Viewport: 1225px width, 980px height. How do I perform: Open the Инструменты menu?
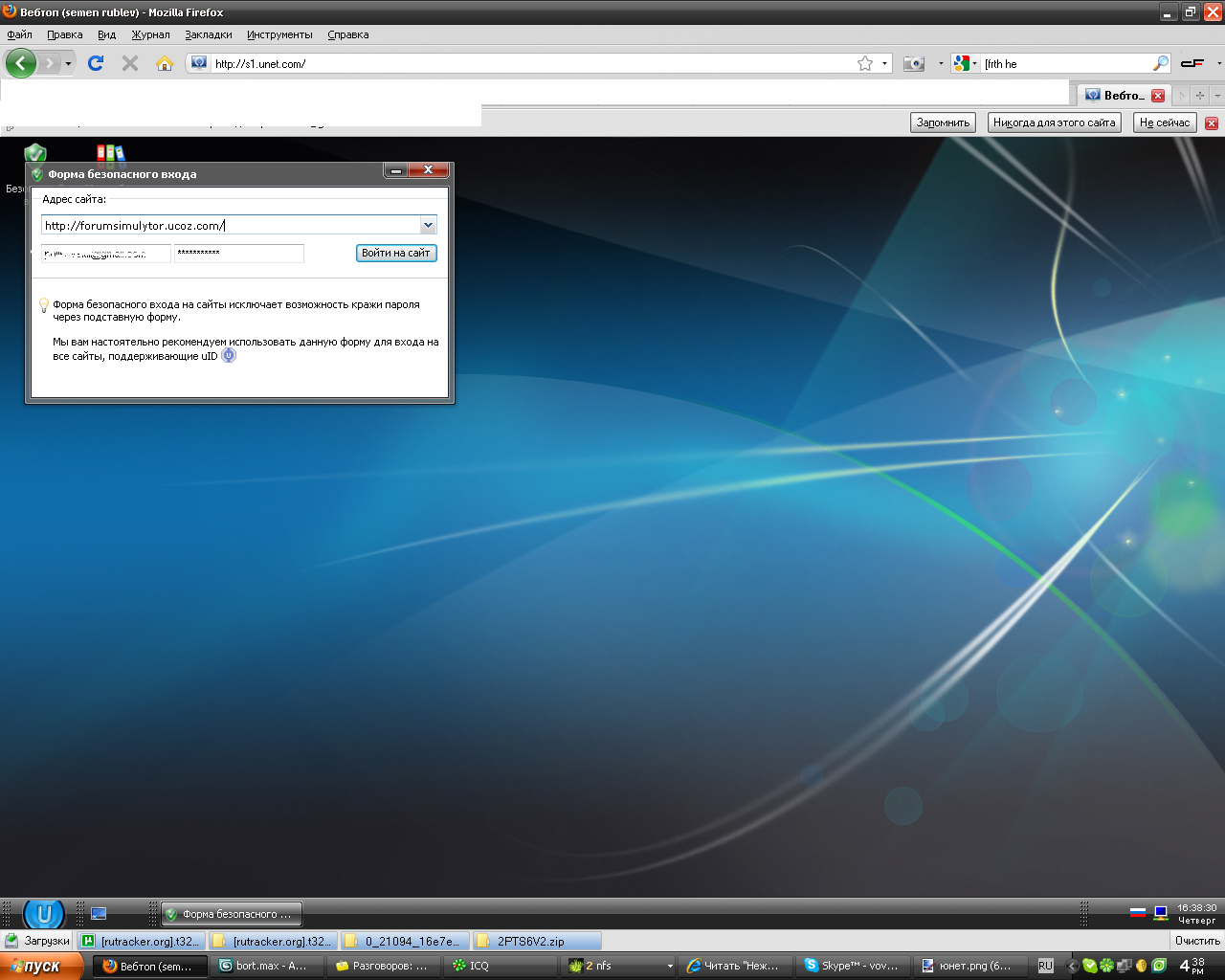click(279, 34)
